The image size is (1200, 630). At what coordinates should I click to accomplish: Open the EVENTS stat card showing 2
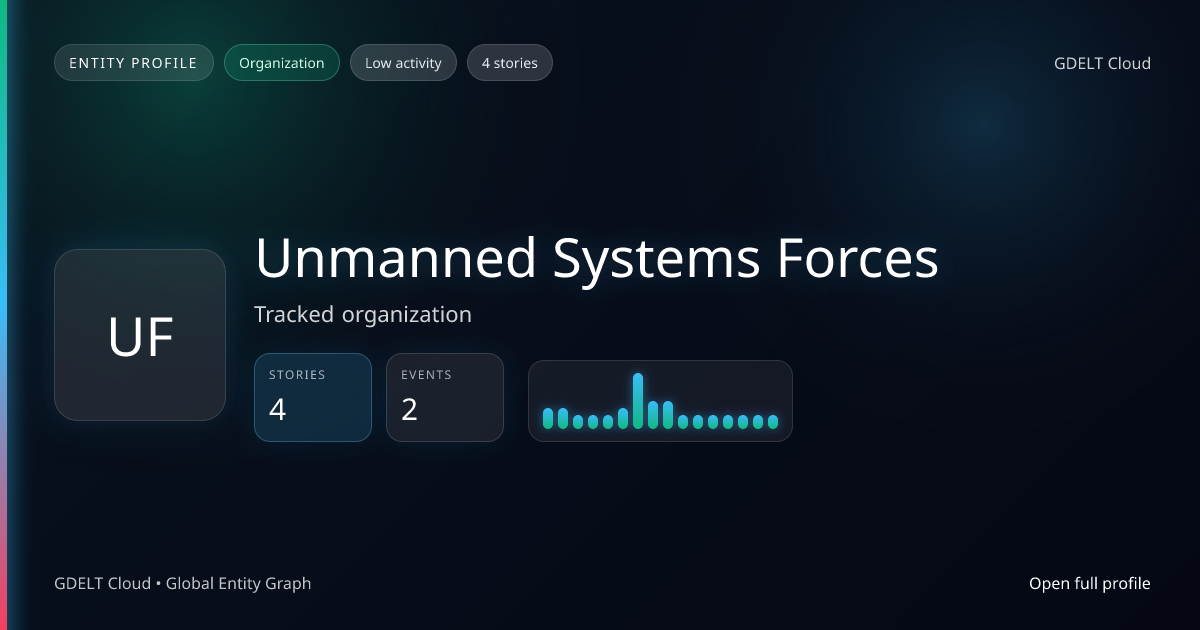coord(445,397)
